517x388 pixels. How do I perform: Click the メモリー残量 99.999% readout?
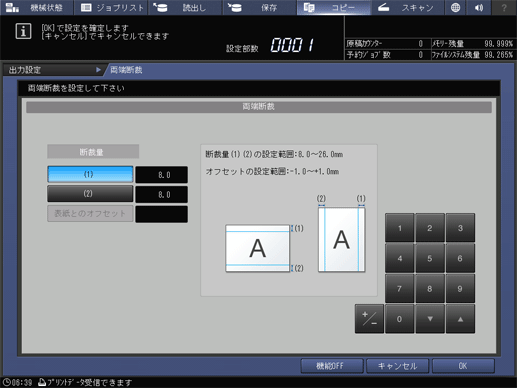472,44
